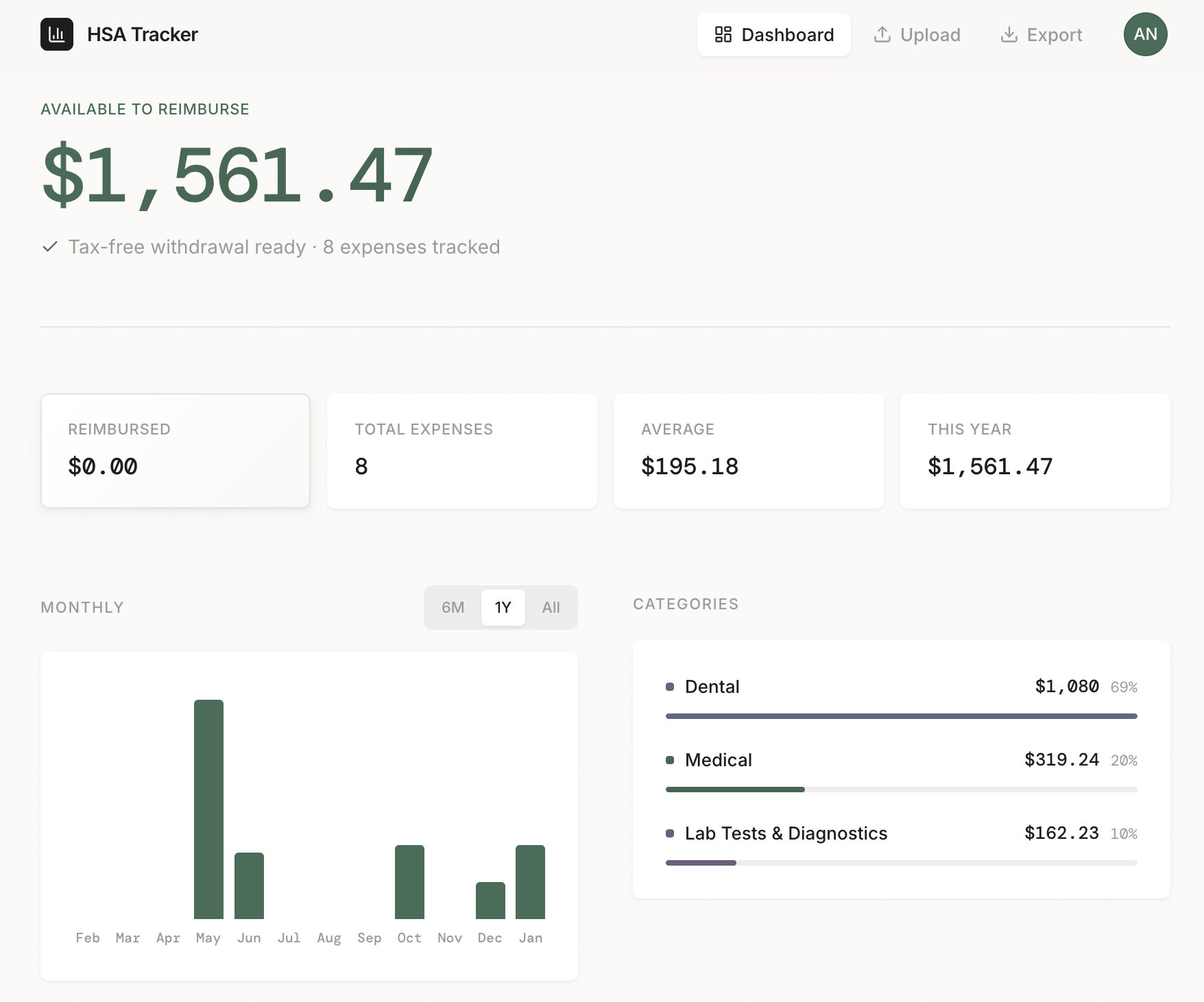Image resolution: width=1204 pixels, height=1002 pixels.
Task: Open the AN user avatar
Action: pyautogui.click(x=1145, y=34)
